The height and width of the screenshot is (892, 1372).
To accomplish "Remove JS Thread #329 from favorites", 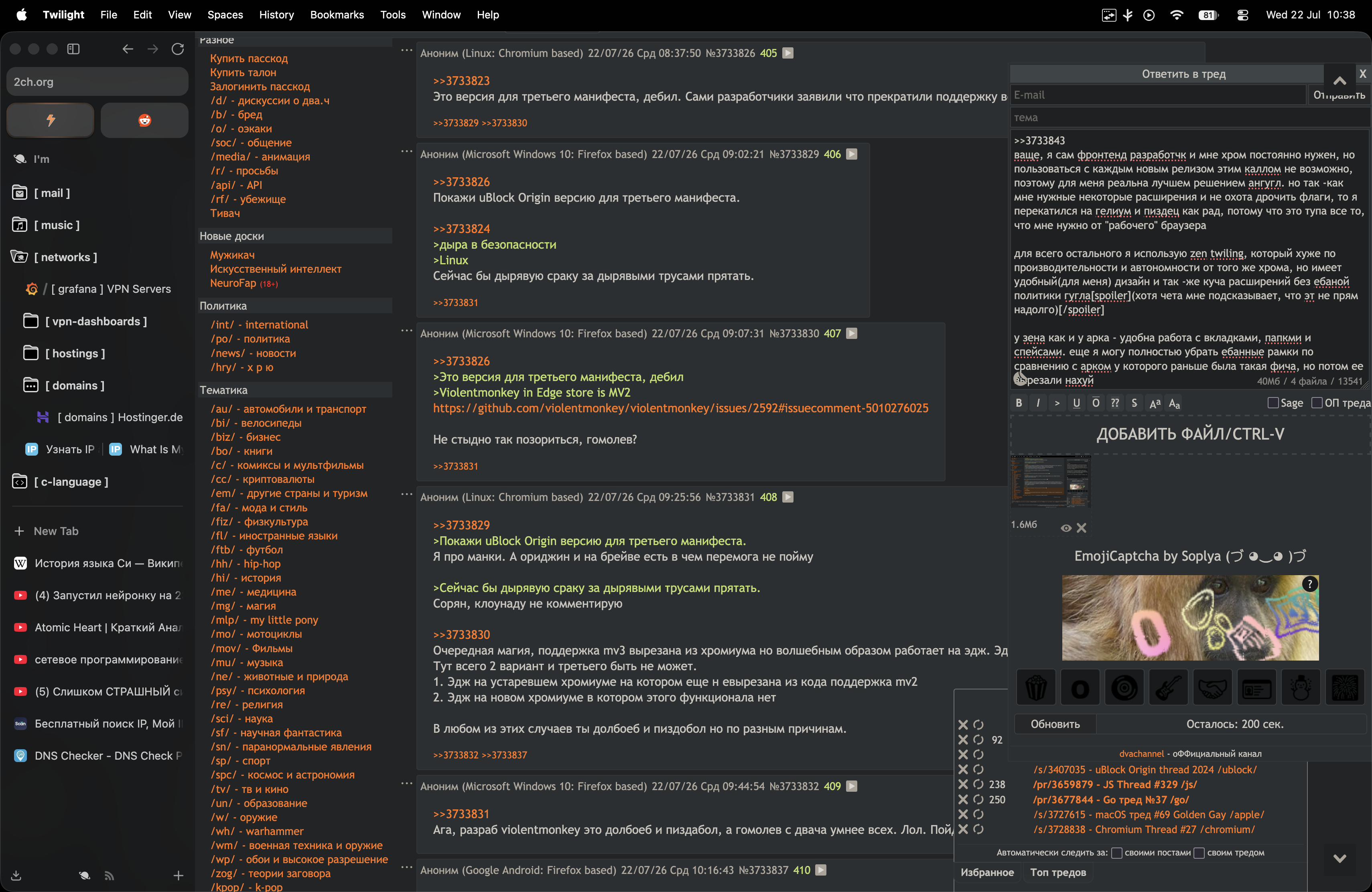I will 963,784.
